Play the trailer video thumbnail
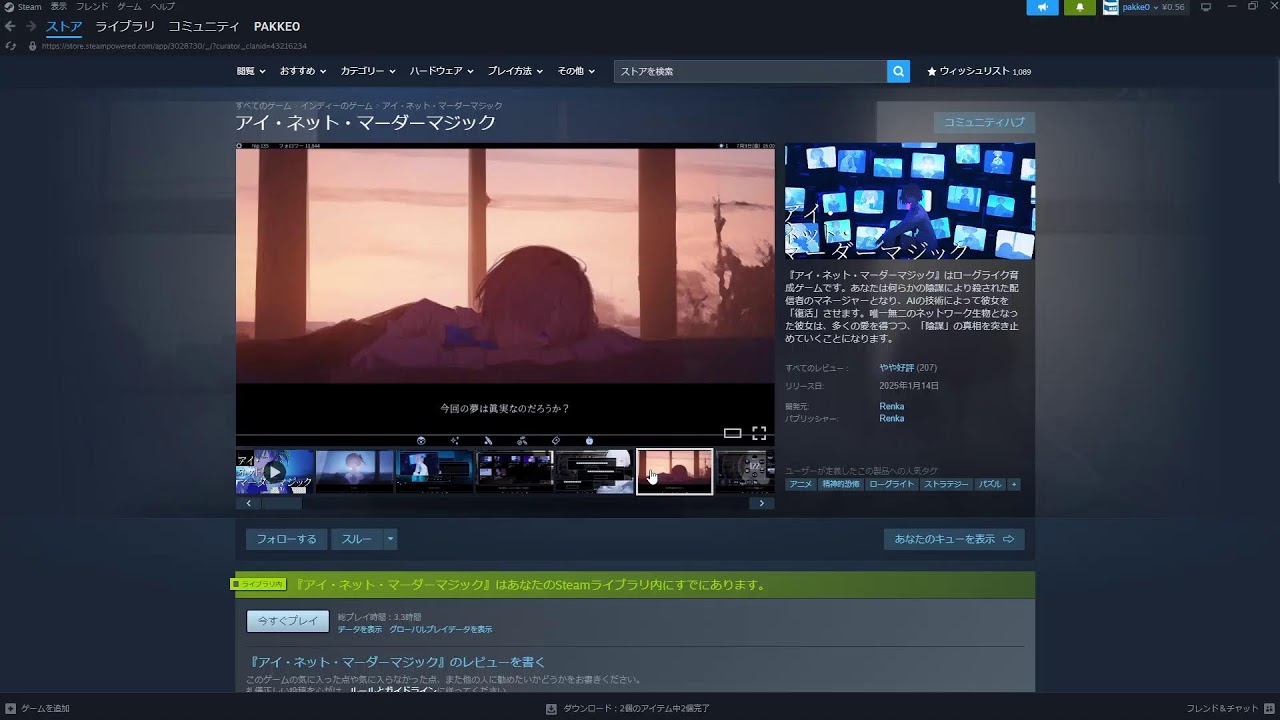 coord(274,472)
